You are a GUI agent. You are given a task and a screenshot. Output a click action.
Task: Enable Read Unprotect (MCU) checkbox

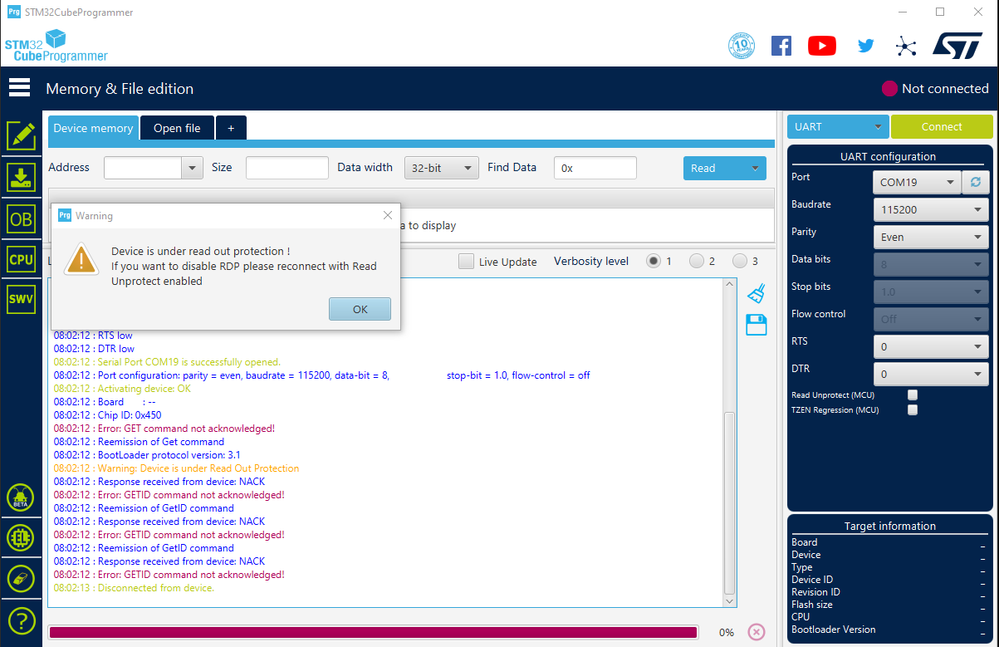(912, 395)
